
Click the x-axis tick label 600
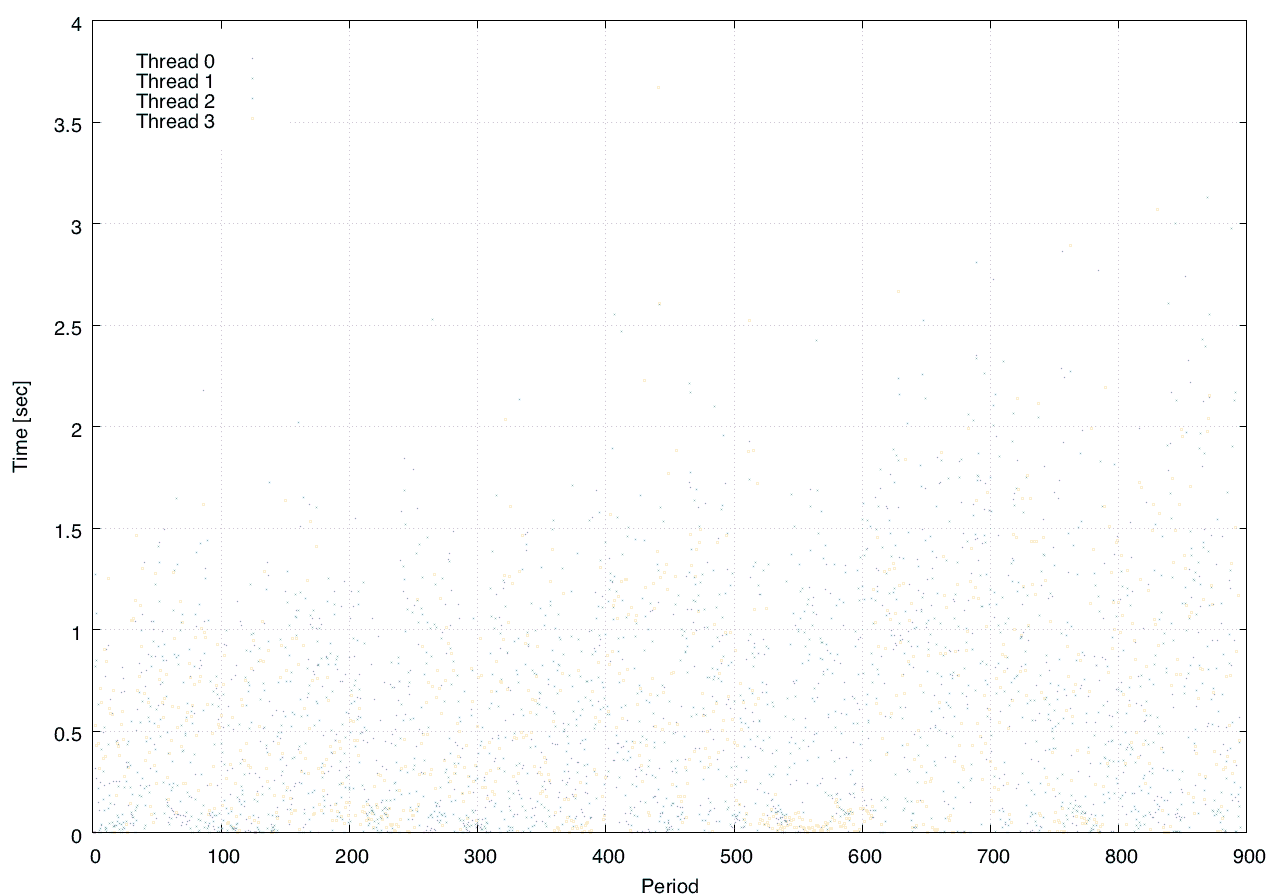pyautogui.click(x=863, y=856)
